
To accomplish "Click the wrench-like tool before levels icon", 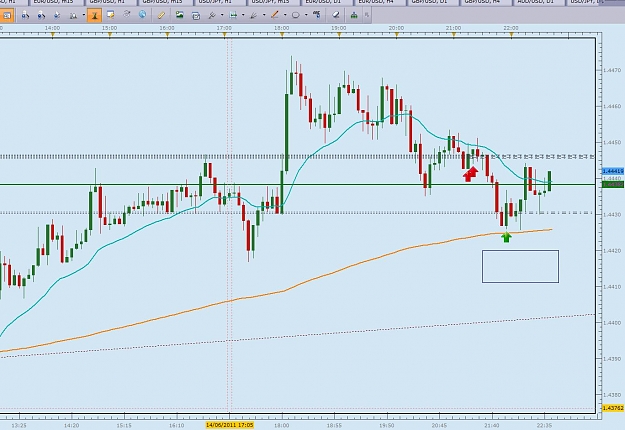I will pyautogui.click(x=212, y=16).
